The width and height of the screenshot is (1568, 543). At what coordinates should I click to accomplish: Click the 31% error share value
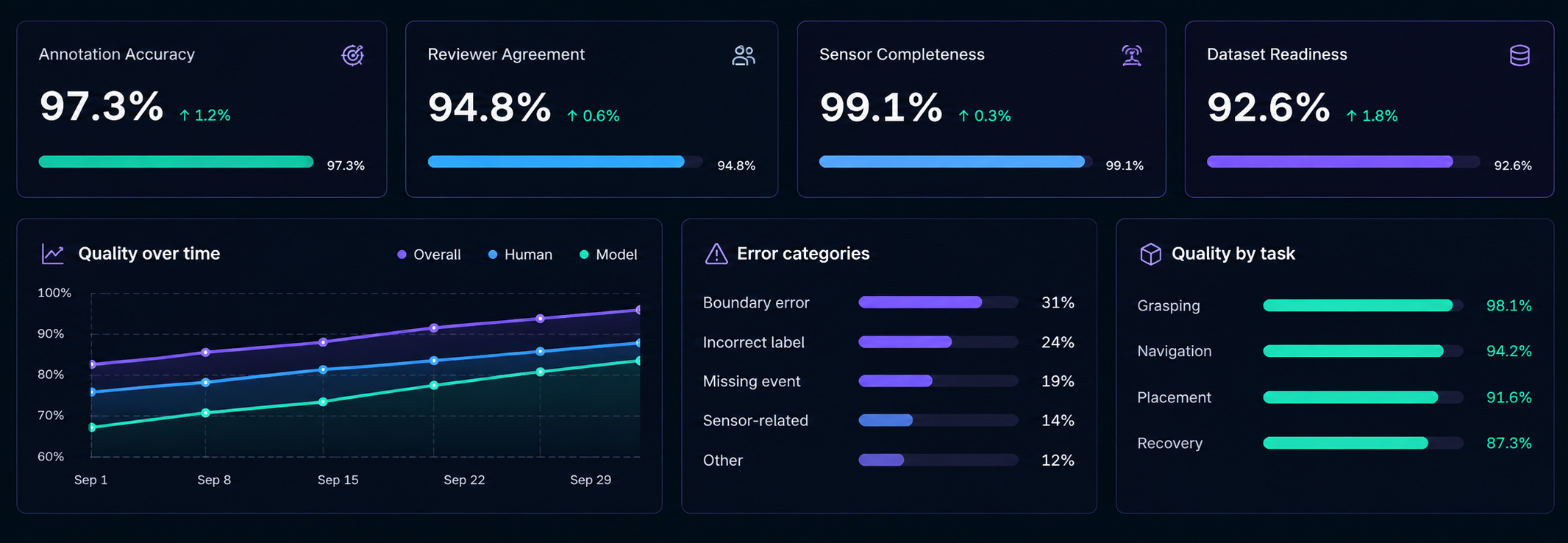point(1058,302)
